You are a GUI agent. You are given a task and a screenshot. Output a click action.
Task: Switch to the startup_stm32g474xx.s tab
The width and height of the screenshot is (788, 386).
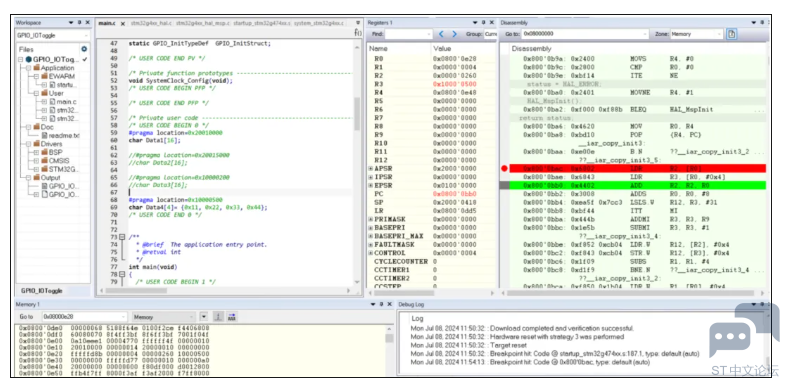pyautogui.click(x=261, y=23)
